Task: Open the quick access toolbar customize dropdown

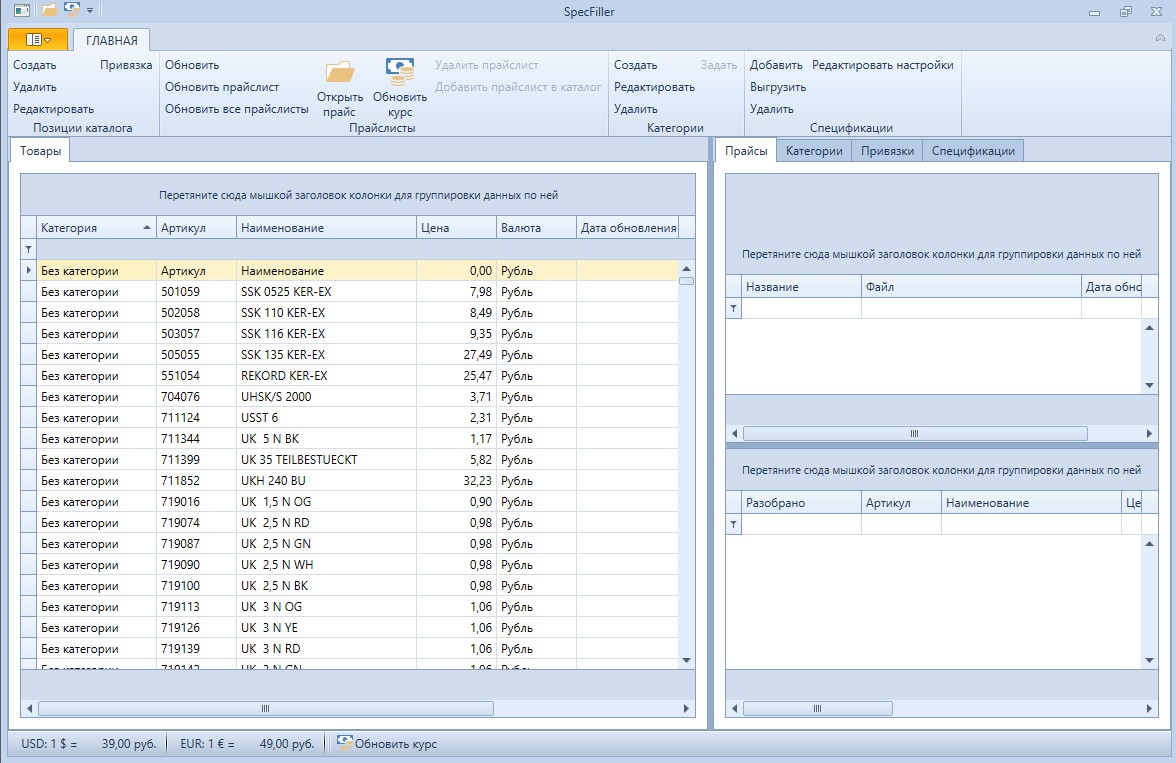Action: [x=90, y=11]
